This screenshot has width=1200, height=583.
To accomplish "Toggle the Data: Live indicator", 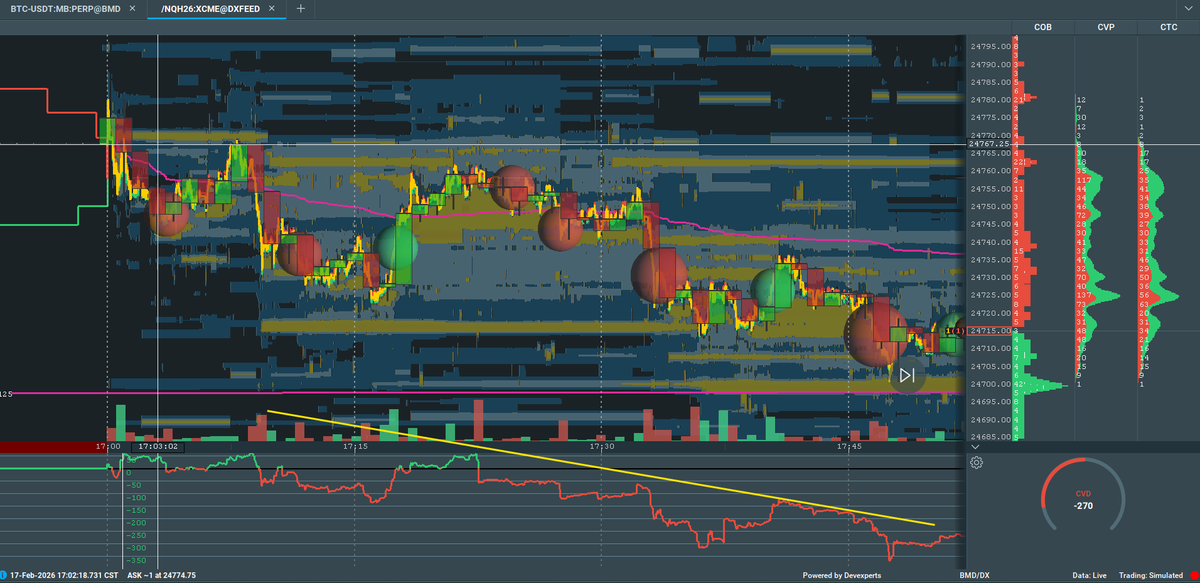I will (x=1090, y=575).
